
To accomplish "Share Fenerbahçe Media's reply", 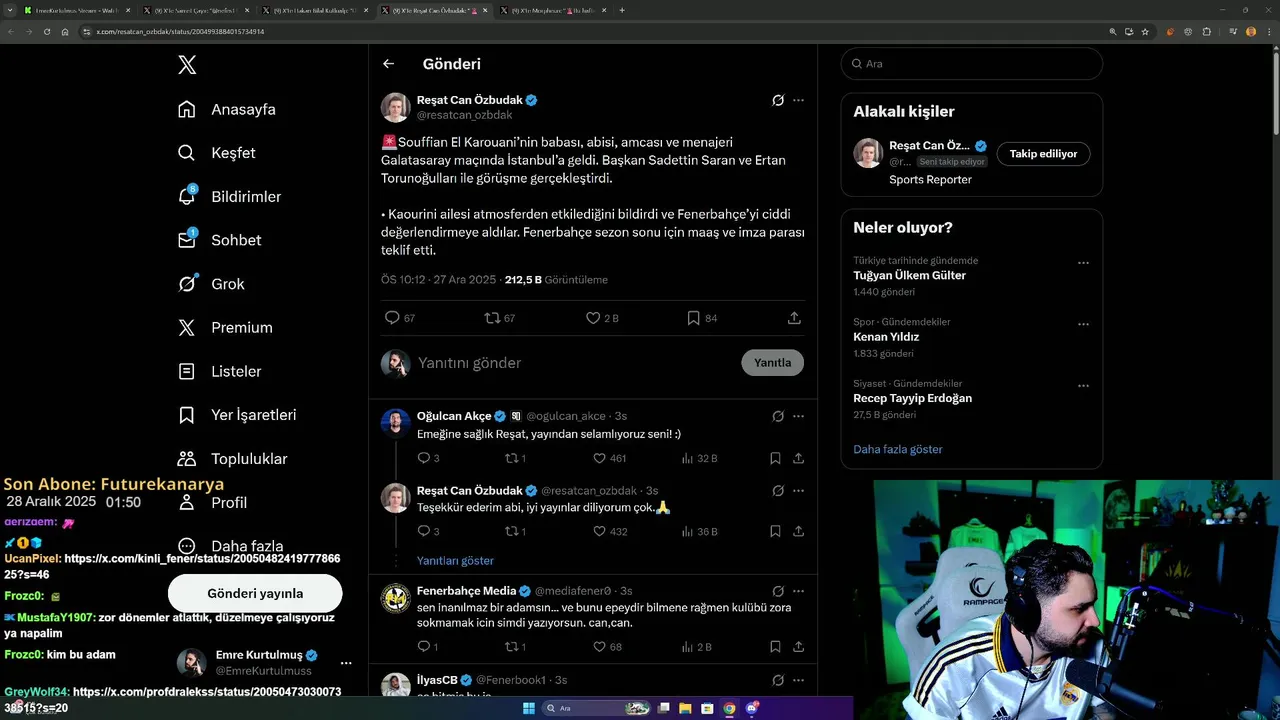I will [798, 647].
